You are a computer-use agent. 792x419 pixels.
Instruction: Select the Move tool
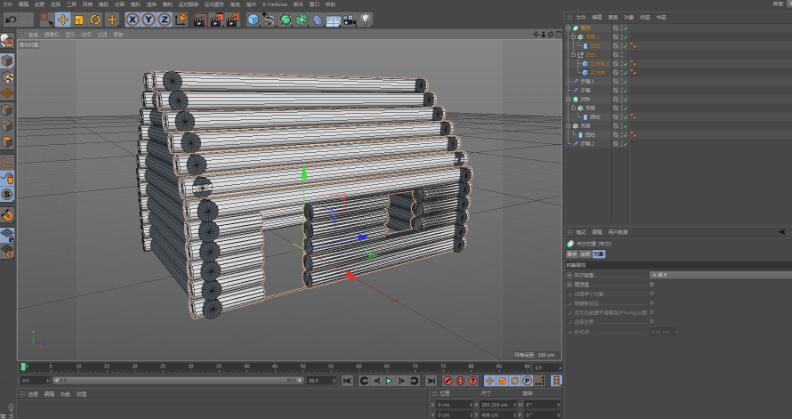[63, 19]
